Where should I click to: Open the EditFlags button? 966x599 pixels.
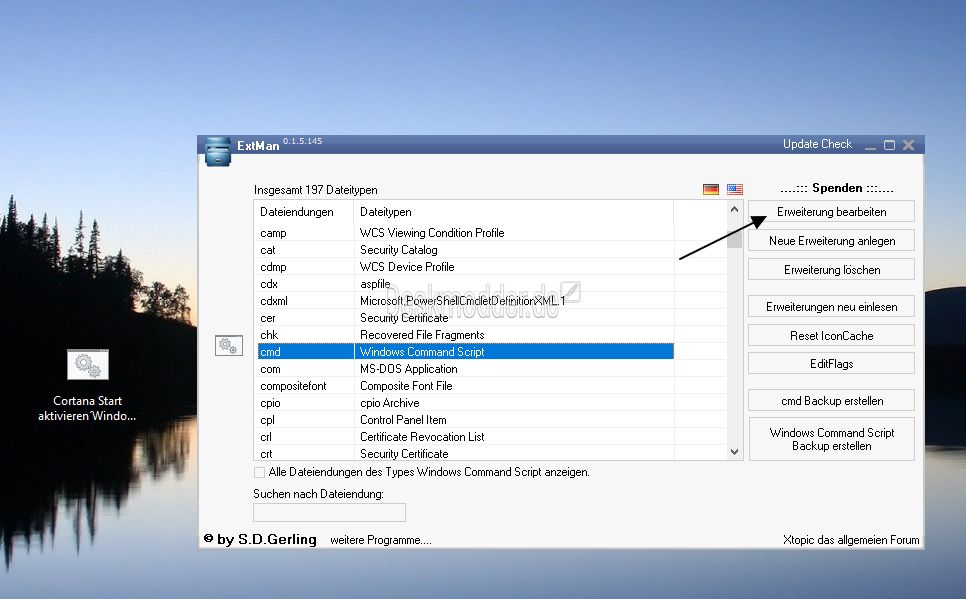[831, 364]
